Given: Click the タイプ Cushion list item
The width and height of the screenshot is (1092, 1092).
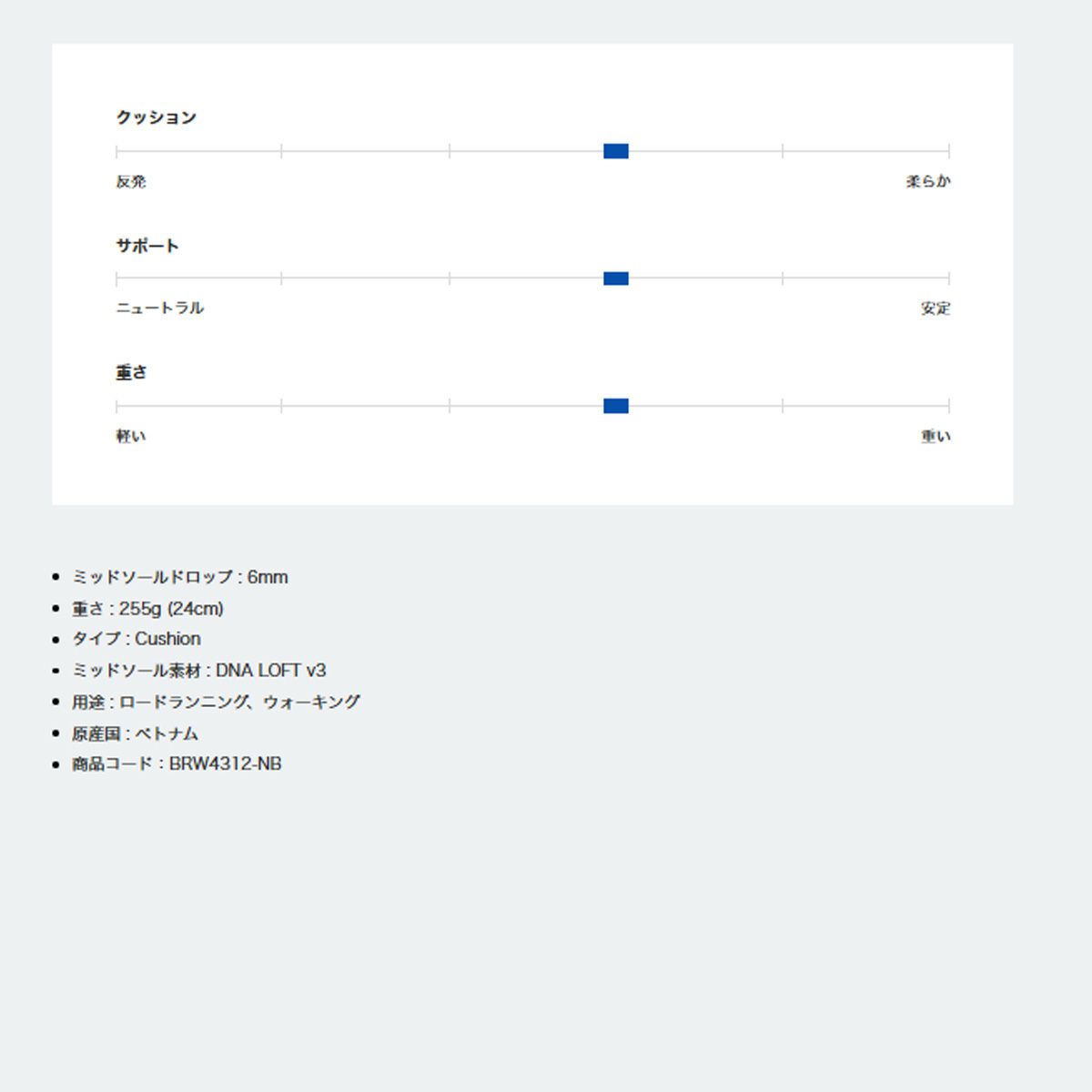Looking at the screenshot, I should click(x=136, y=639).
